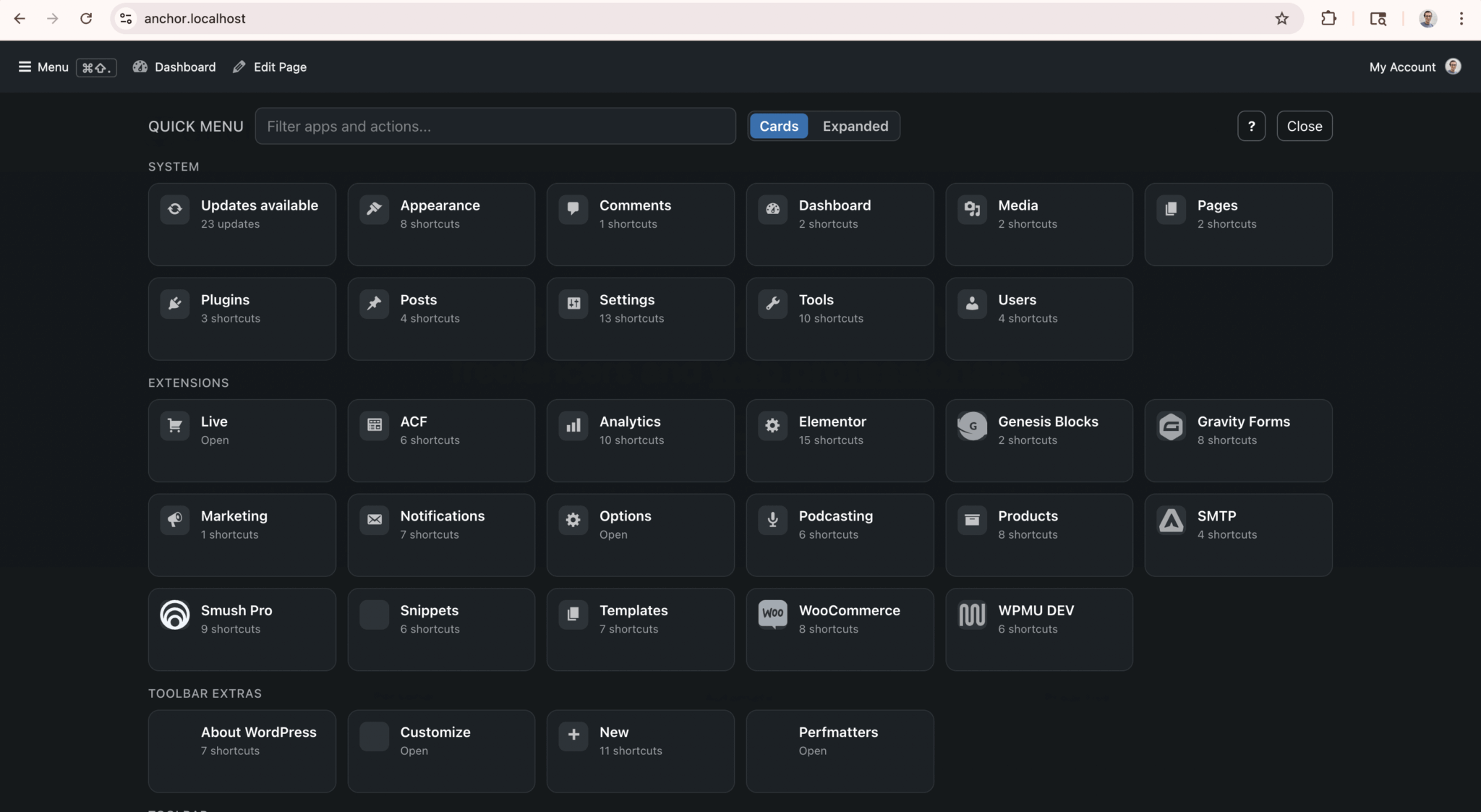Click the Analytics bar chart icon
1481x812 pixels.
573,425
